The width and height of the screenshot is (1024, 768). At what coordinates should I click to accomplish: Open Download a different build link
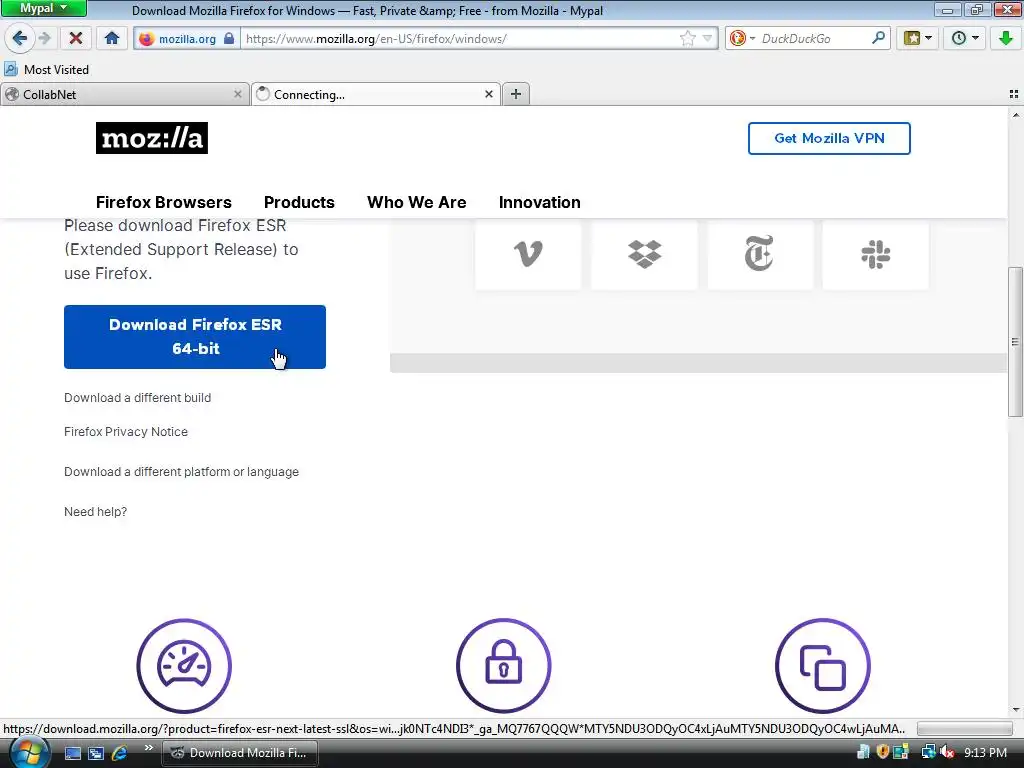[137, 398]
